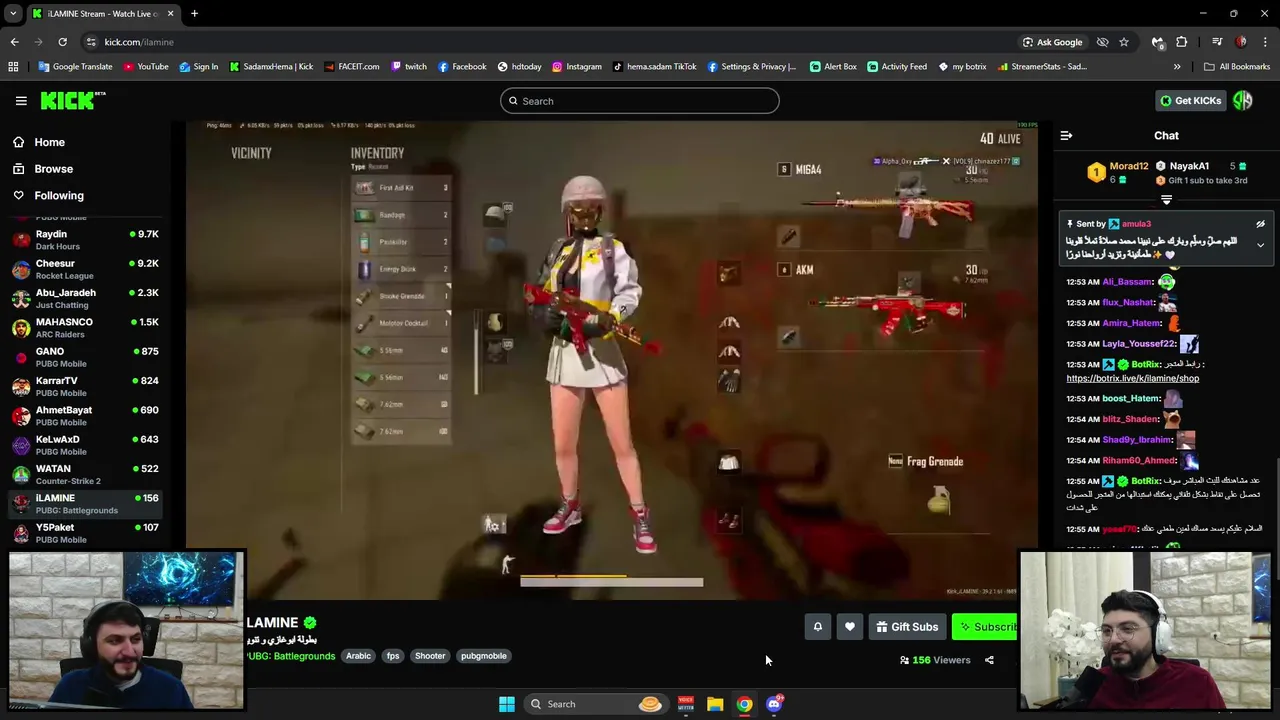Screen dimensions: 1280x720
Task: Open Following in sidebar
Action: [59, 196]
